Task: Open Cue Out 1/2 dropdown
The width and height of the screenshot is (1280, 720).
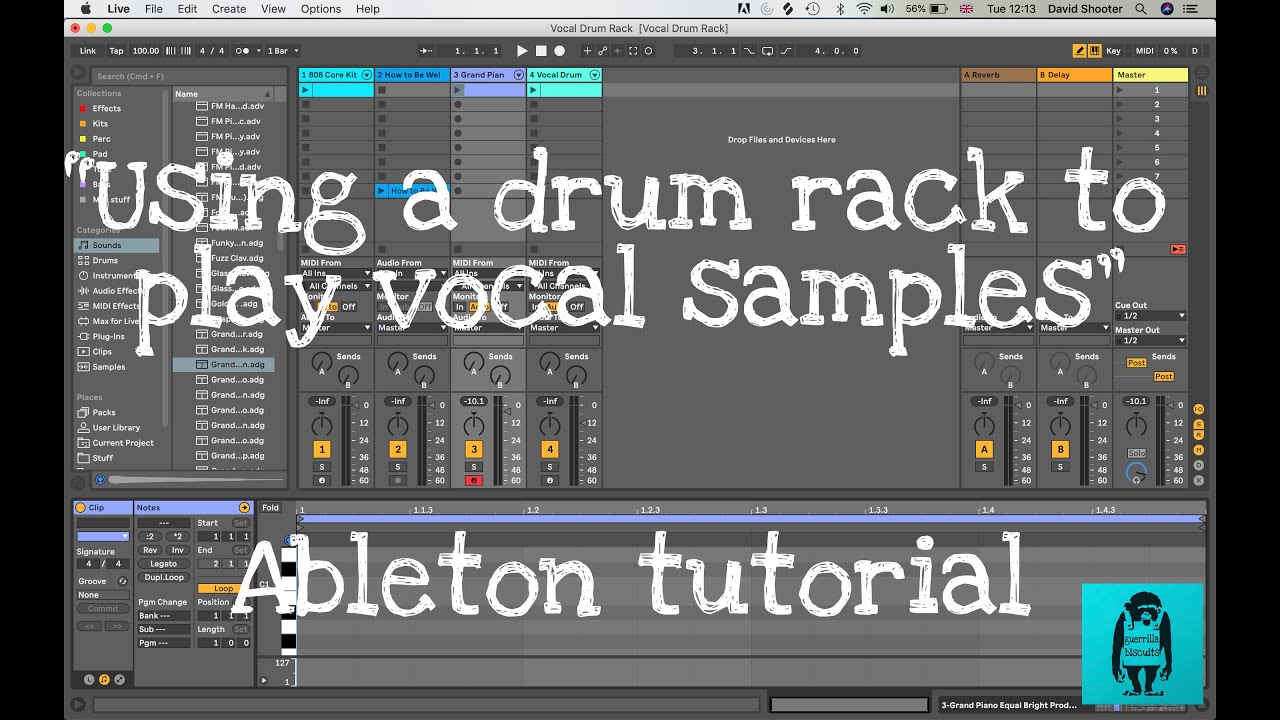Action: click(1150, 316)
